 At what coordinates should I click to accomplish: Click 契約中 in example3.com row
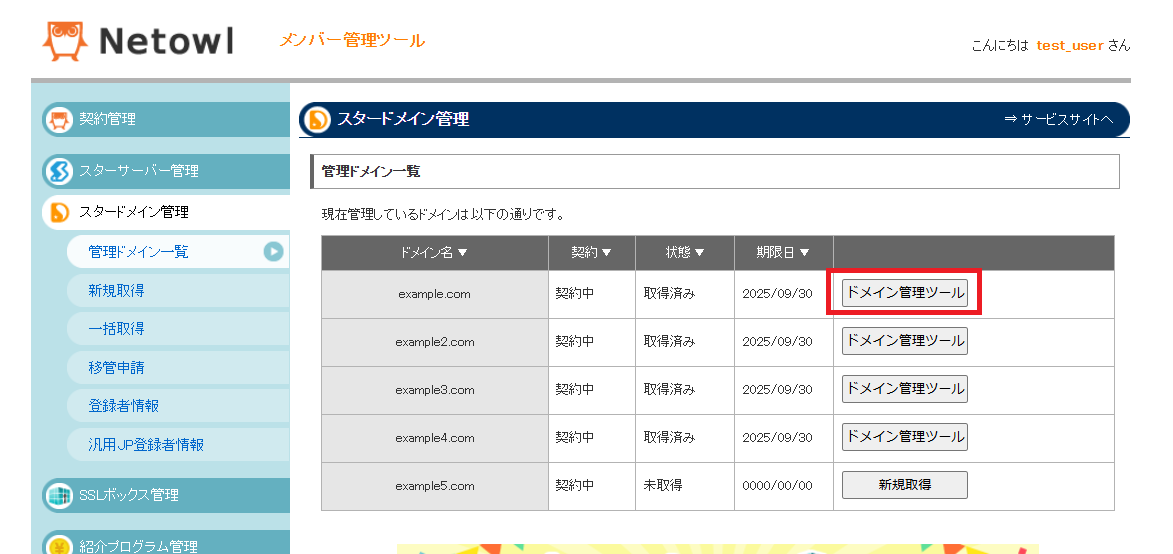click(592, 390)
